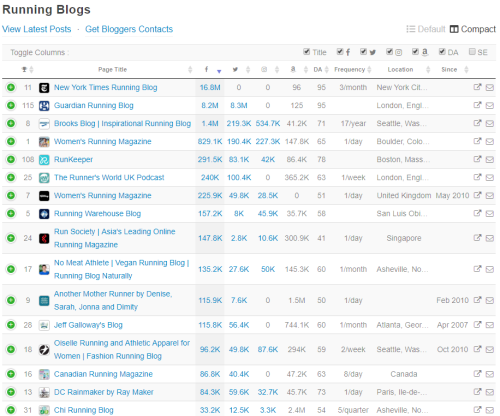Click email envelope icon for Runner's World UK Podcast

point(489,178)
